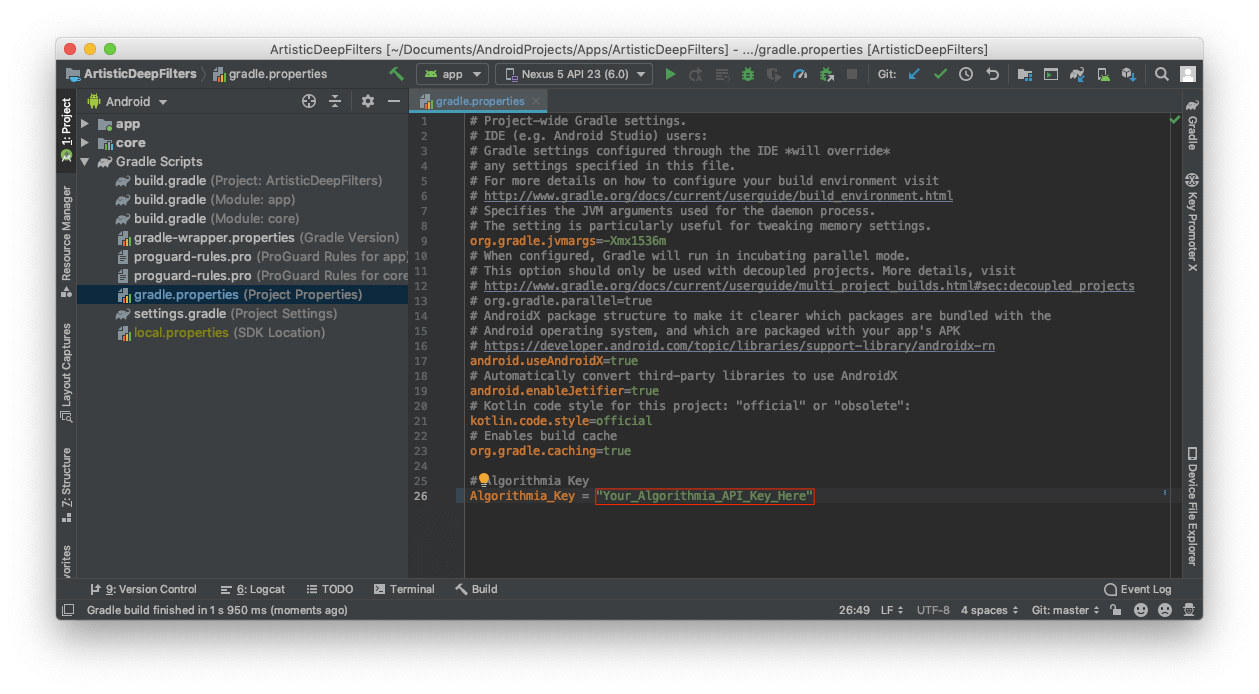
Task: Change file encoding UTF-8
Action: coord(933,610)
